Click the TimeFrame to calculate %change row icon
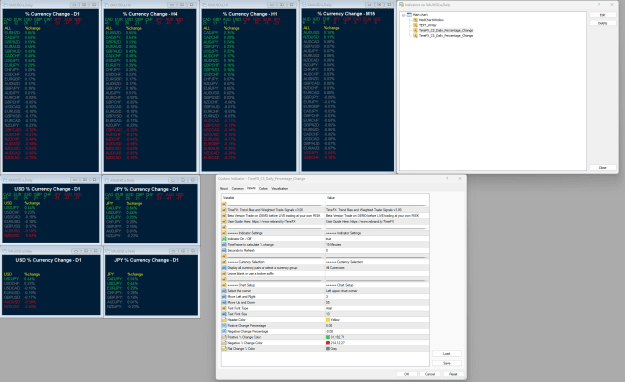 click(224, 244)
